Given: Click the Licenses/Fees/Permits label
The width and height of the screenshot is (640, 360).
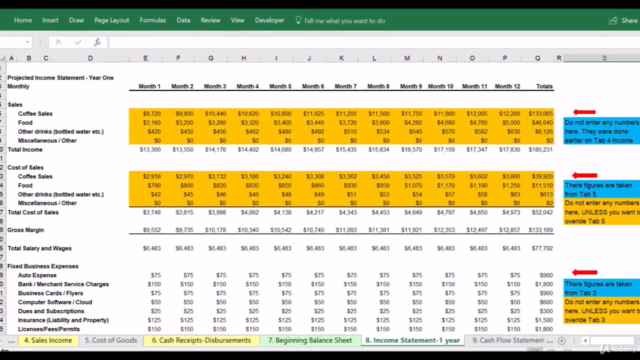Looking at the screenshot, I should (49, 329).
